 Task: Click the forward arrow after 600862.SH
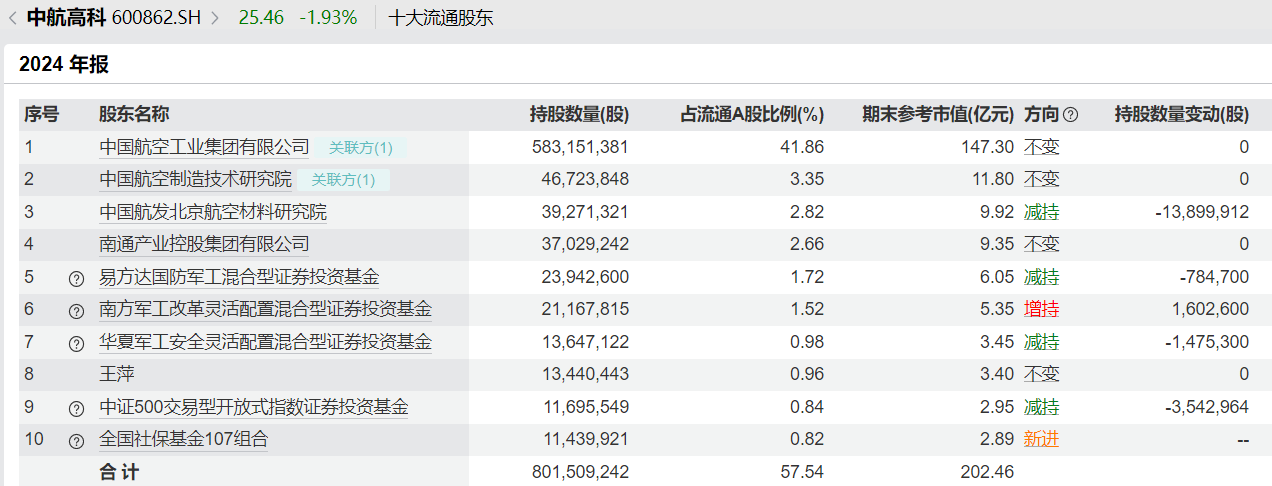(x=215, y=17)
